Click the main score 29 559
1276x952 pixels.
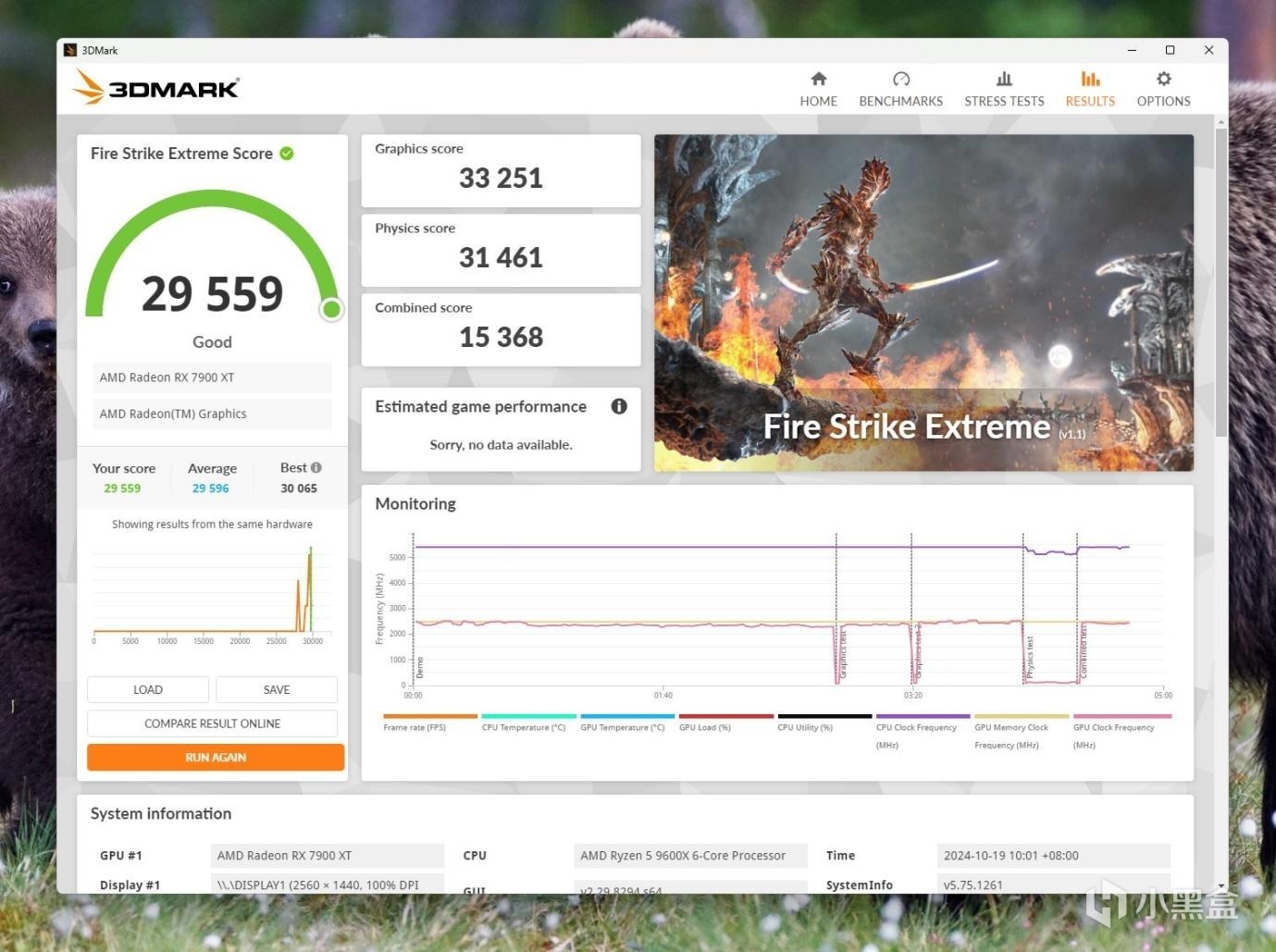(212, 294)
